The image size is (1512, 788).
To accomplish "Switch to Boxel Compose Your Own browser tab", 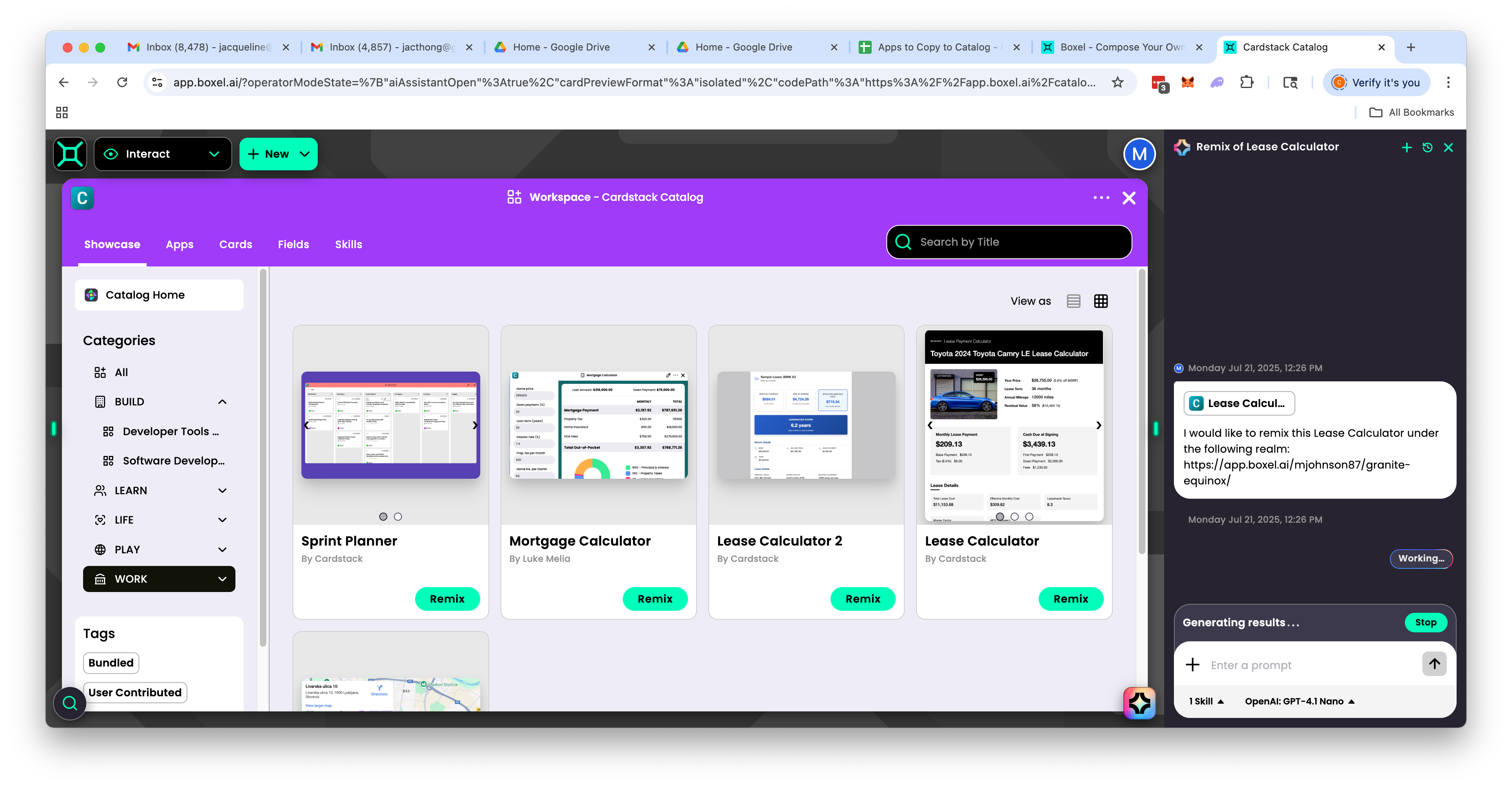I will coord(1121,47).
